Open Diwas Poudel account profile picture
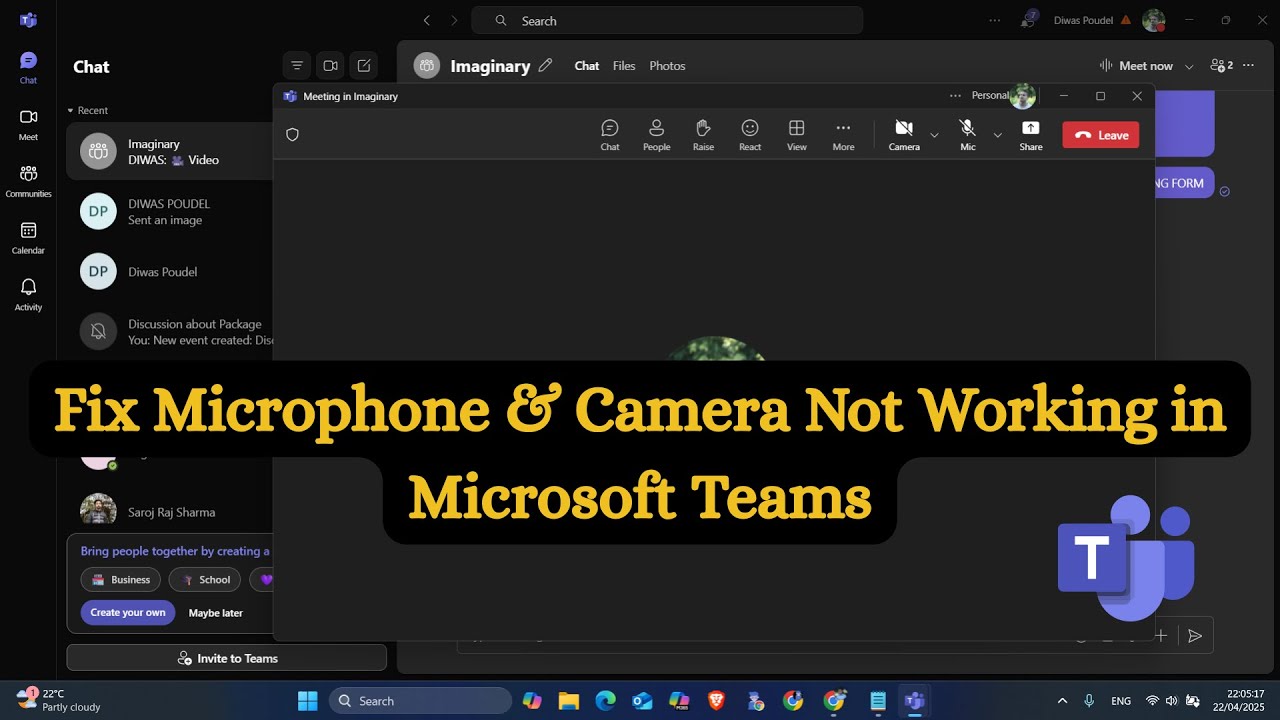1280x720 pixels. (x=1153, y=20)
